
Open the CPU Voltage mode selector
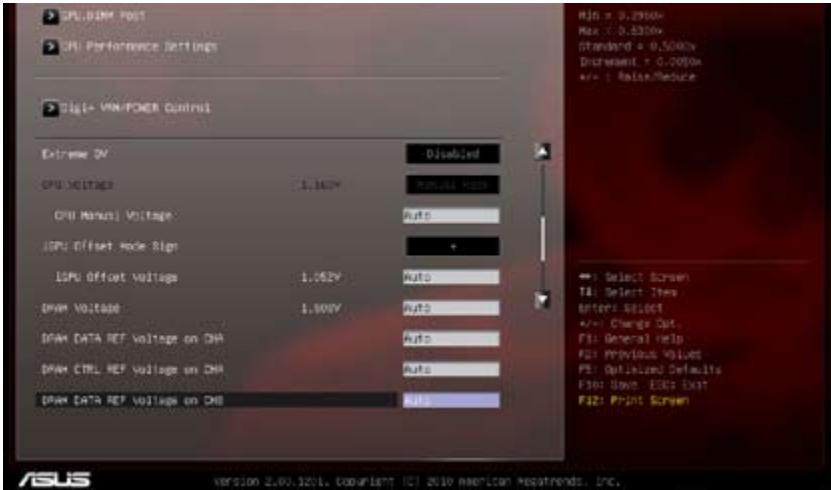(453, 185)
